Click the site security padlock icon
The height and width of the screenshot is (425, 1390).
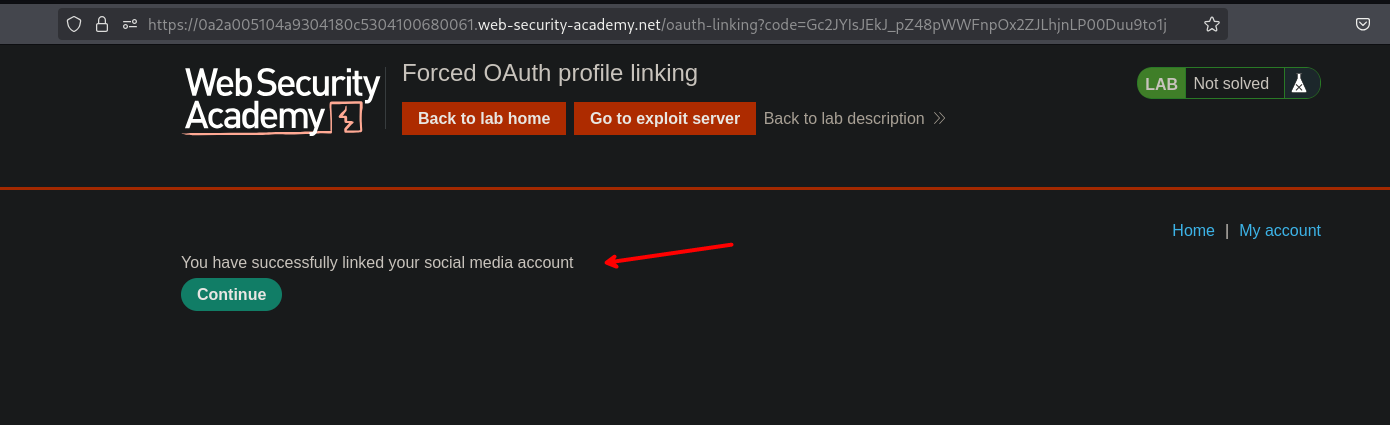click(x=102, y=24)
